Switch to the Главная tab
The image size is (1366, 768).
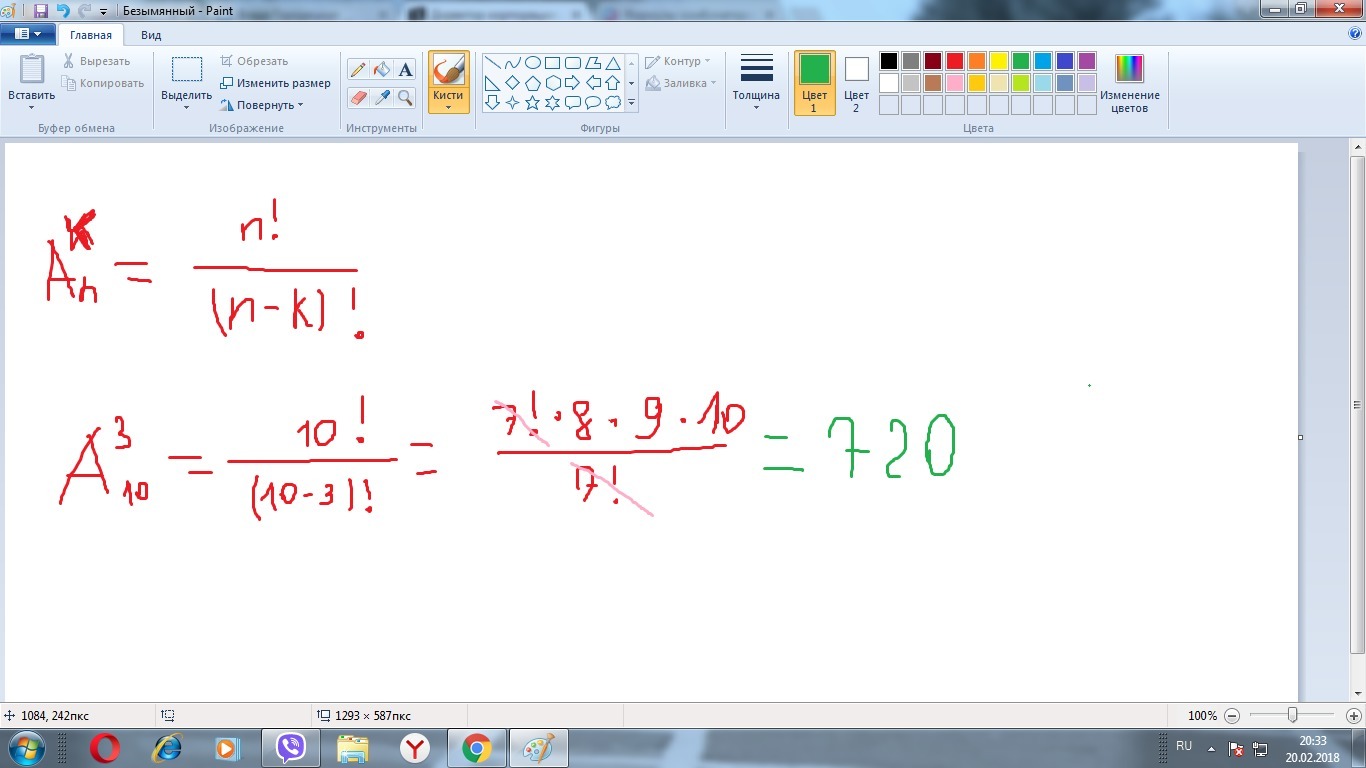[91, 35]
